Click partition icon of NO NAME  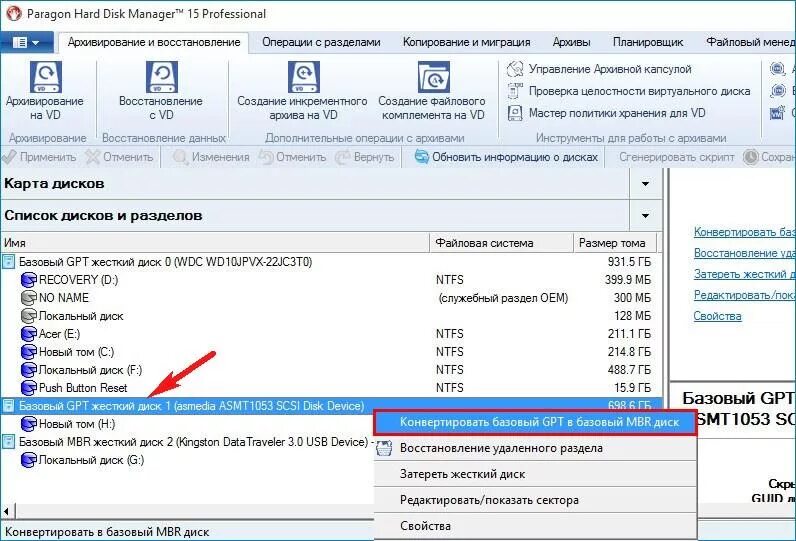coord(28,298)
